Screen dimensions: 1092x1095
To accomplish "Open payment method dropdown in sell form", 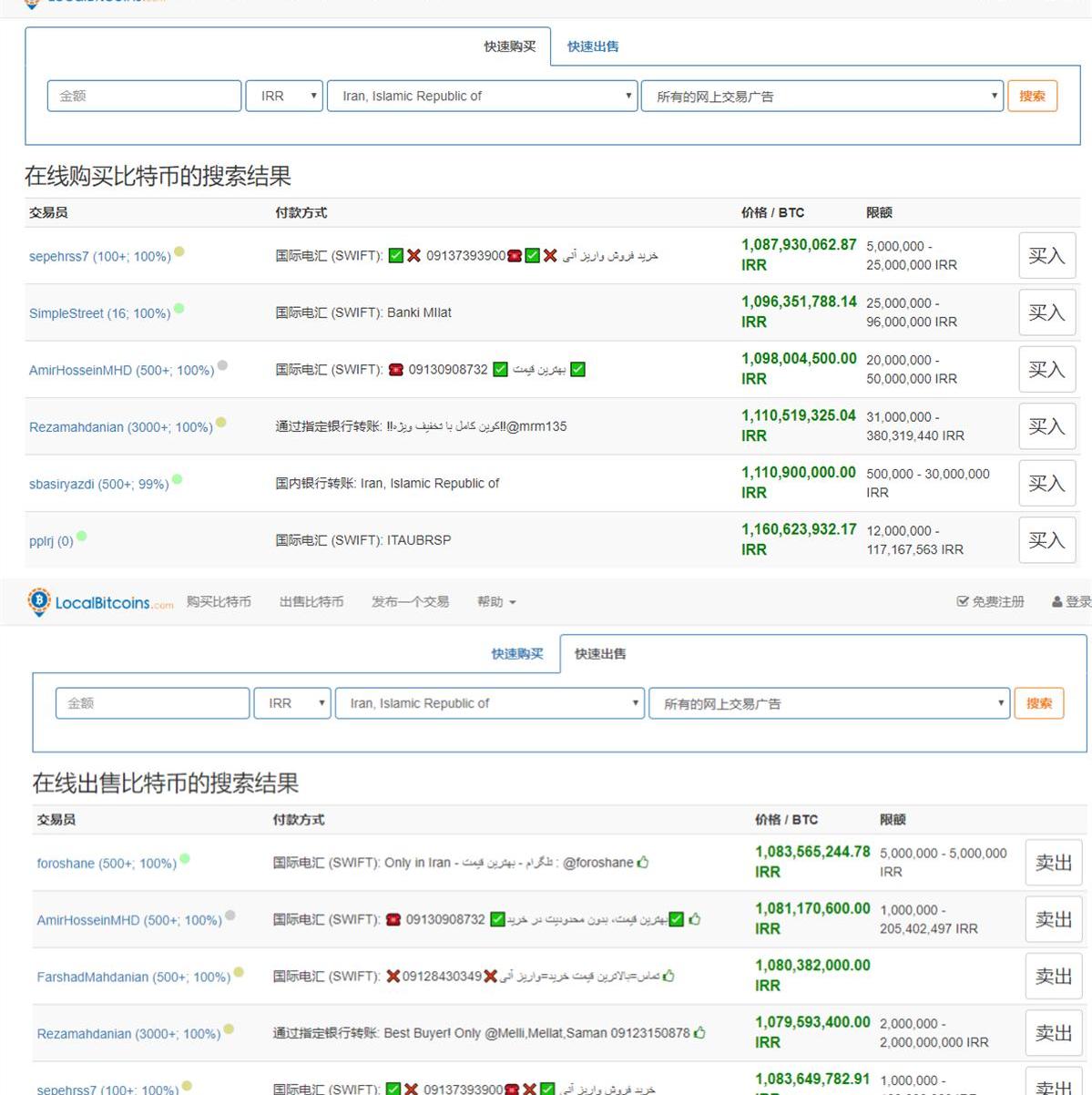I will (x=829, y=703).
